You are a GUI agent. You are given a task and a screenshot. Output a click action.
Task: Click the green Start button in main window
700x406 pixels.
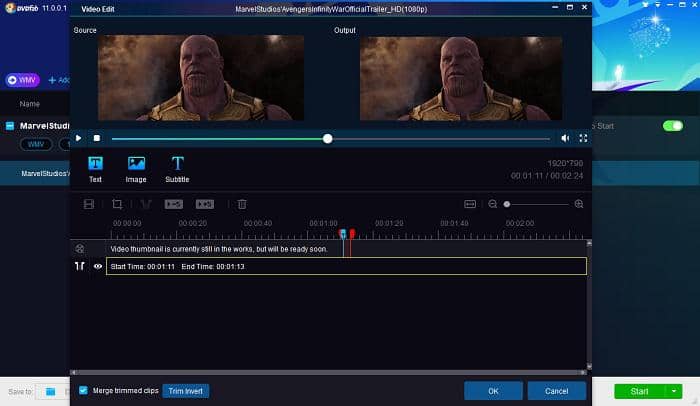point(640,391)
